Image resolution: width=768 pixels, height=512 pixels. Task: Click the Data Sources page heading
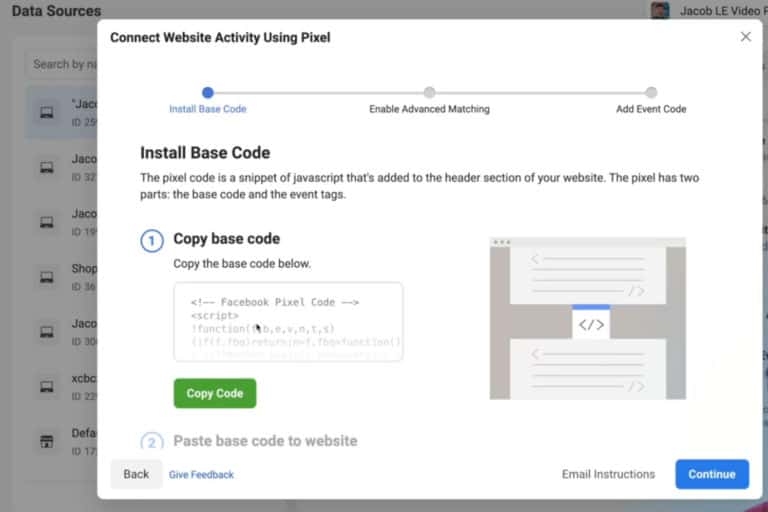coord(56,11)
